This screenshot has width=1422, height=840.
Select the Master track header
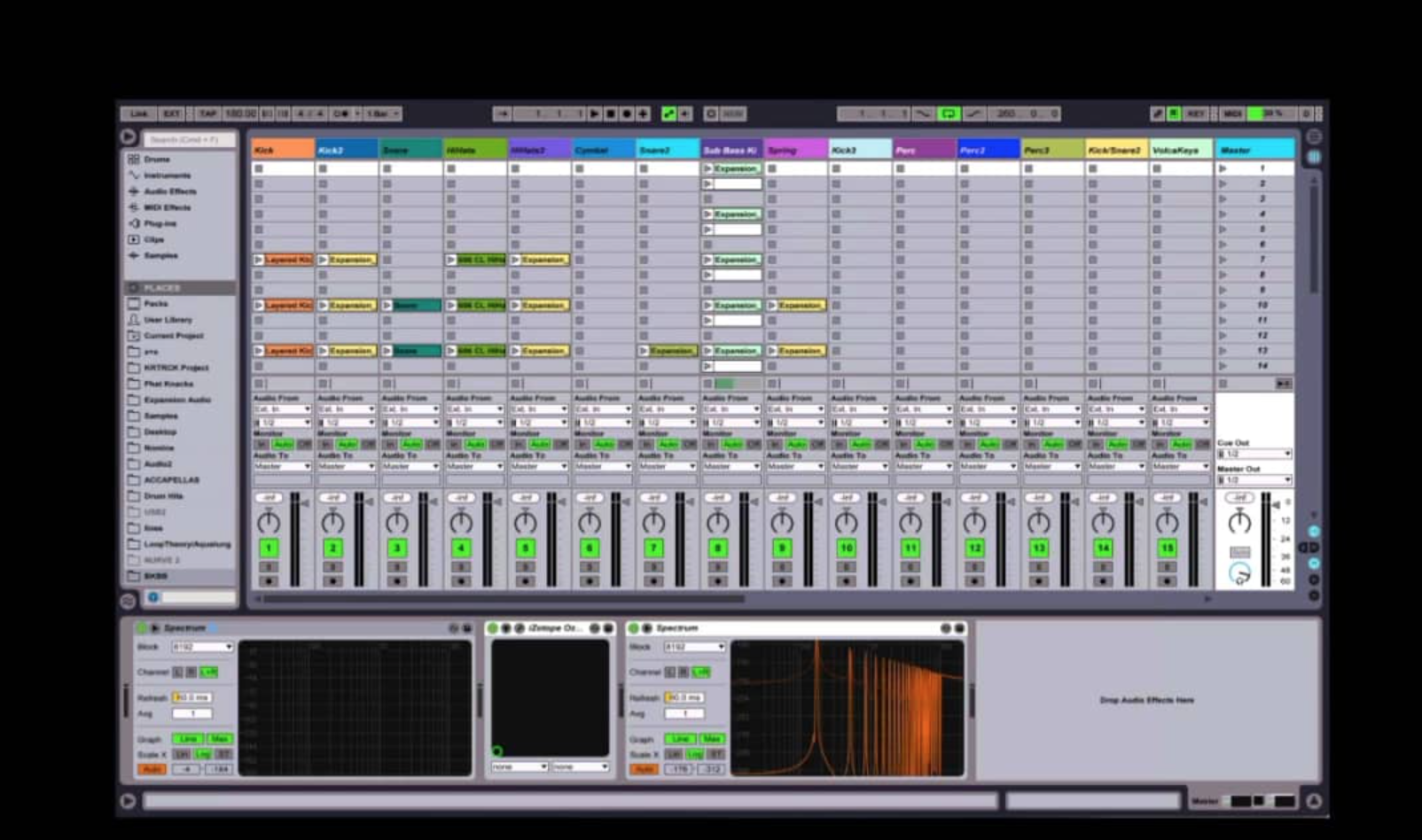[x=1254, y=150]
